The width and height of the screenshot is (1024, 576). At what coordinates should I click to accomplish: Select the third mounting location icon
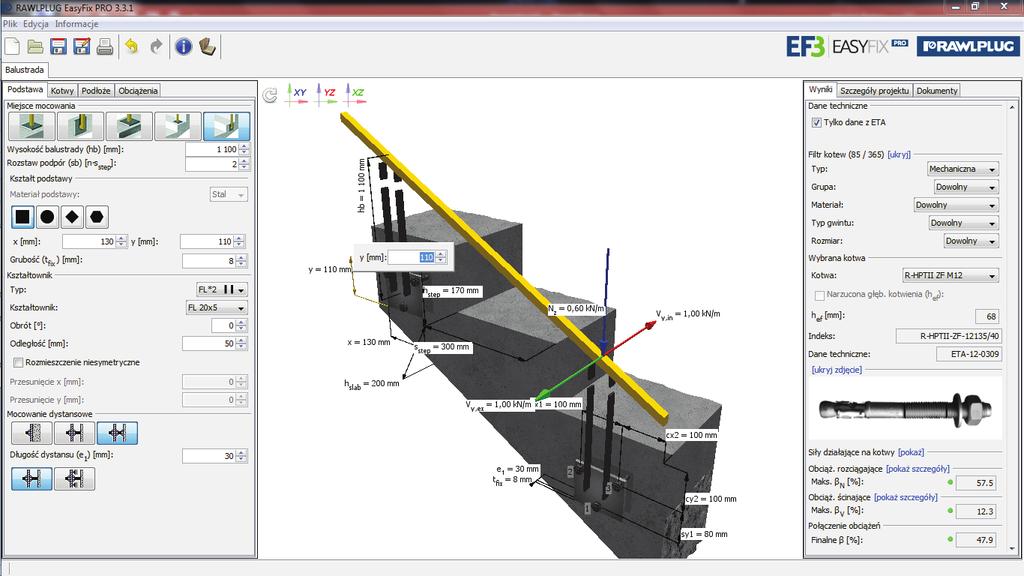(129, 126)
